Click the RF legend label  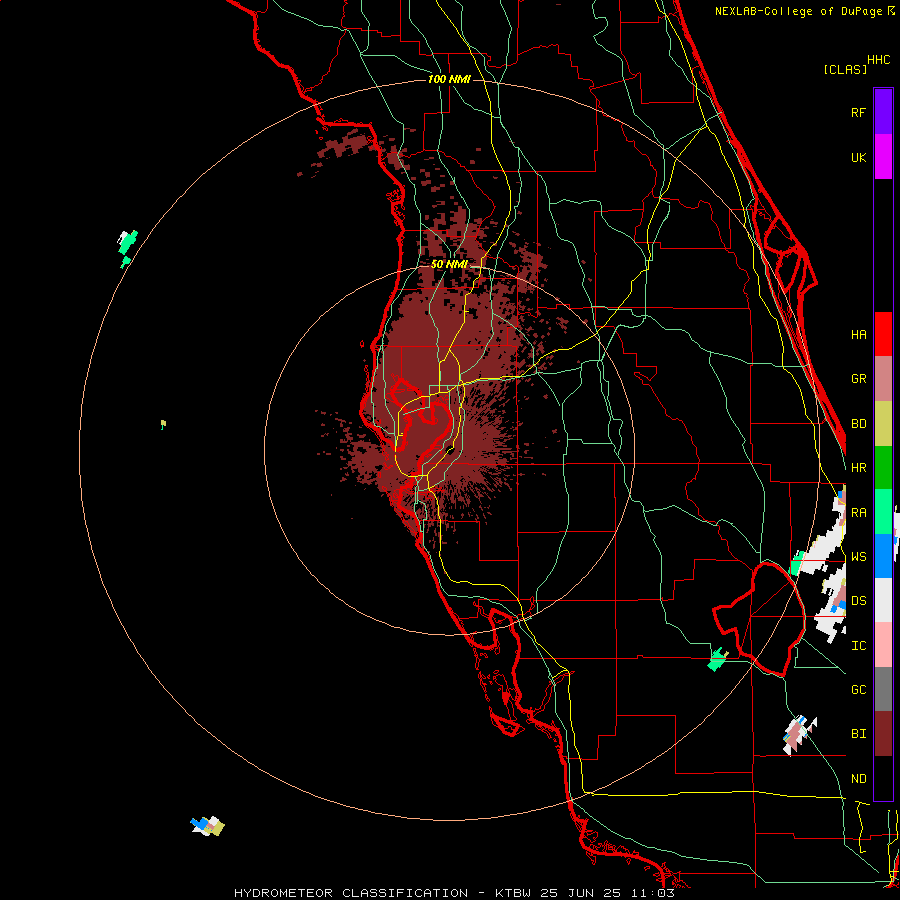(x=858, y=112)
